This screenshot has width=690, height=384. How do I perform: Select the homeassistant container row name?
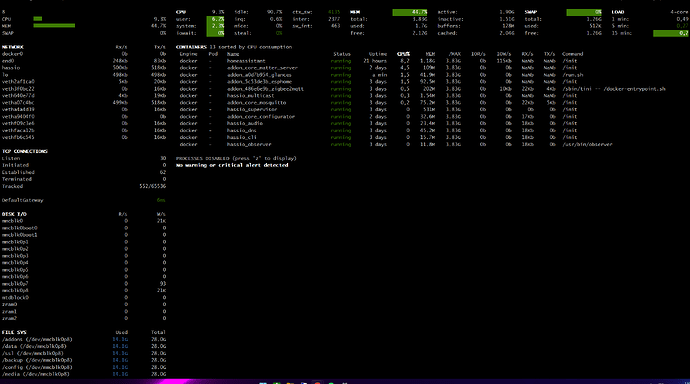(246, 61)
